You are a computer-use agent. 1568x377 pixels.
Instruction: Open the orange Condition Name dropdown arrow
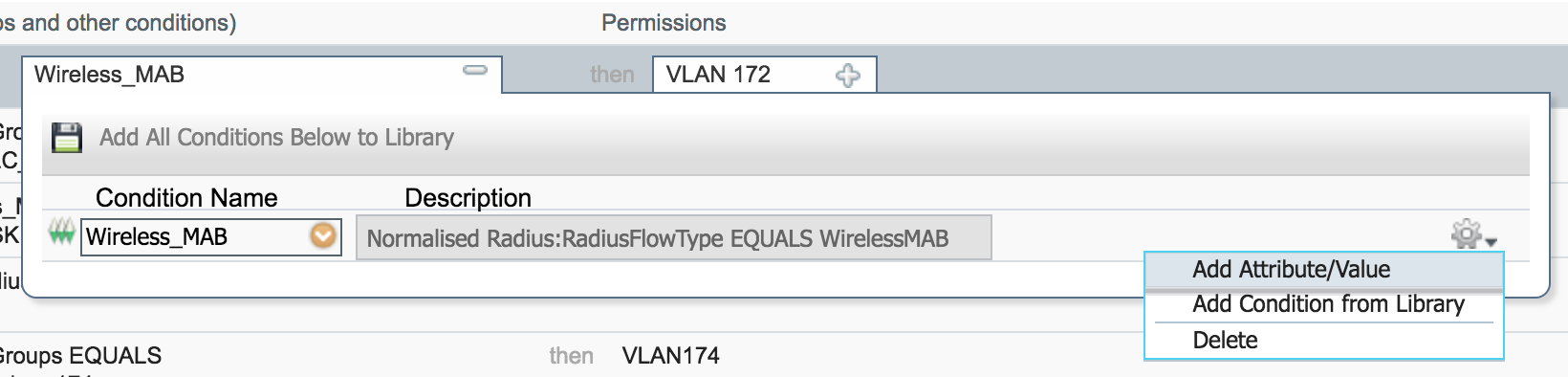324,235
